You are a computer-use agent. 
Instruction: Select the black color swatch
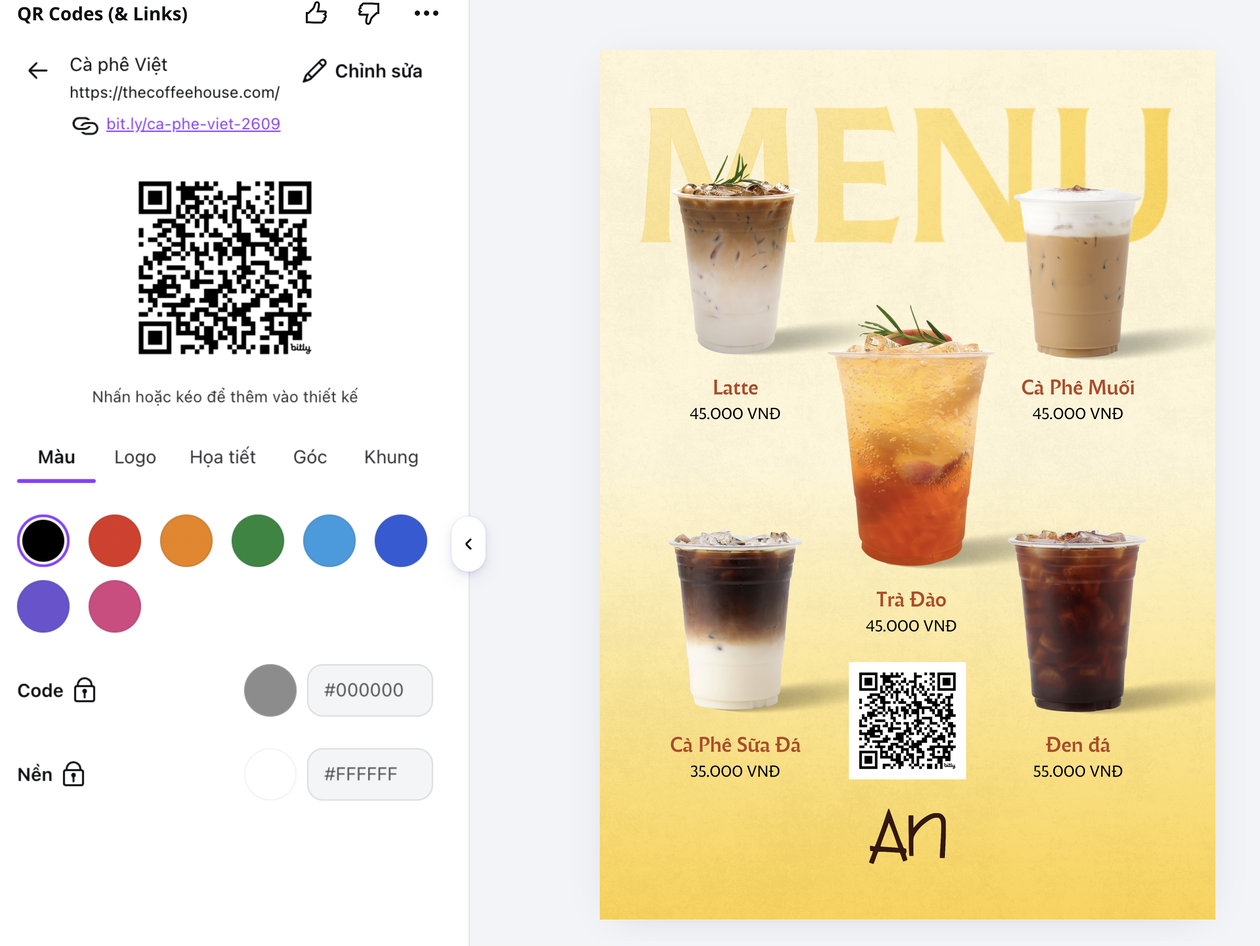(x=43, y=541)
